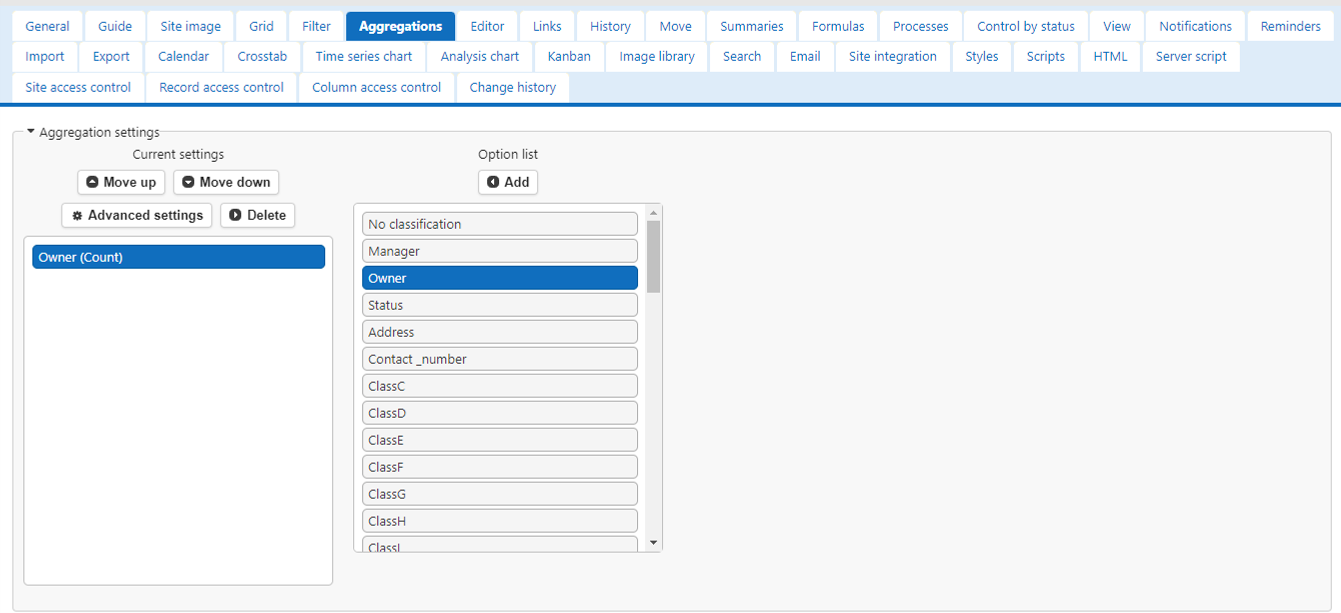Open the Site image tab

click(x=191, y=26)
